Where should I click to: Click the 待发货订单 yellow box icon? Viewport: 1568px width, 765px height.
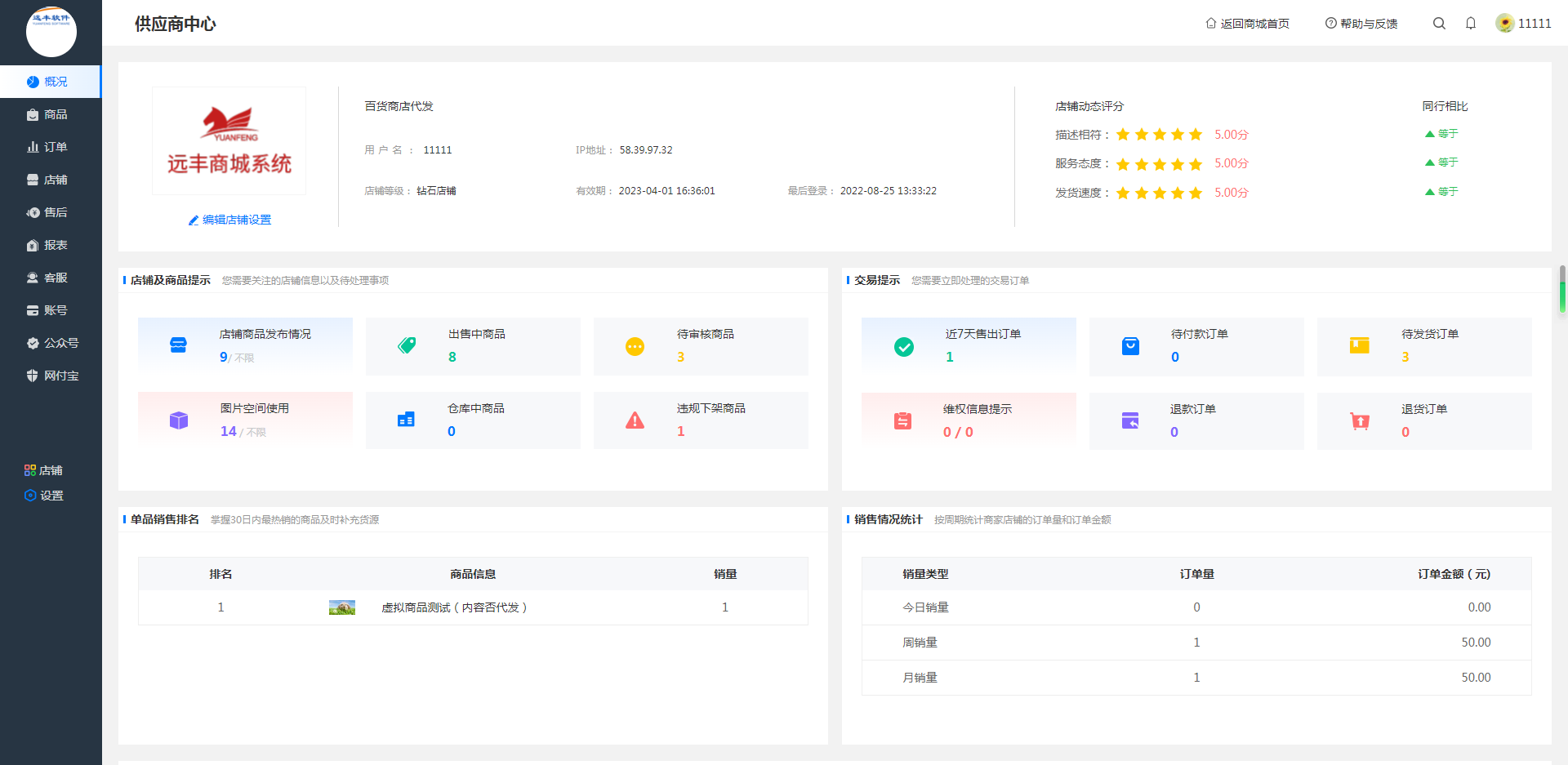[x=1359, y=345]
